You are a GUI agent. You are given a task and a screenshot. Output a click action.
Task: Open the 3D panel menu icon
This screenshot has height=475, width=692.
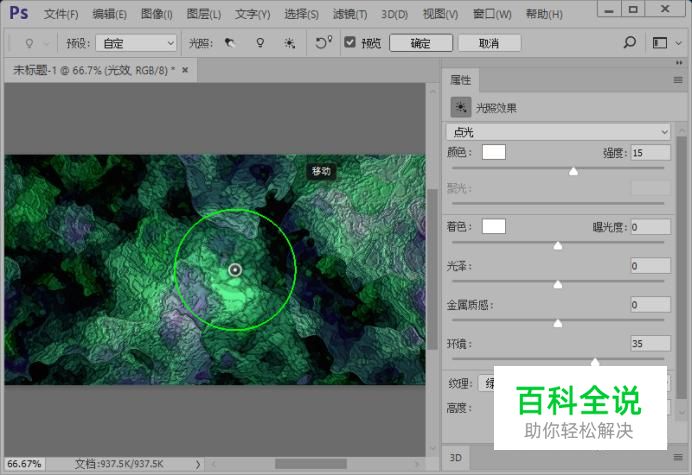[678, 457]
